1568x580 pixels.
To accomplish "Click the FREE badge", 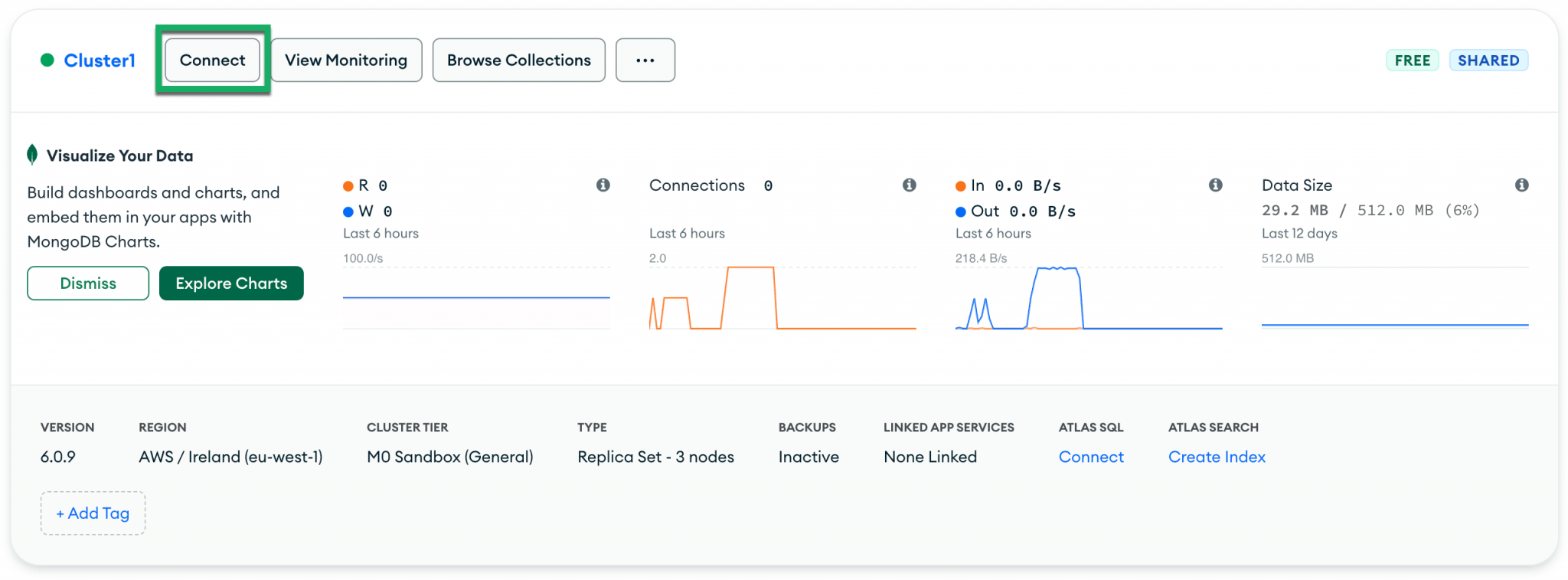I will point(1413,61).
